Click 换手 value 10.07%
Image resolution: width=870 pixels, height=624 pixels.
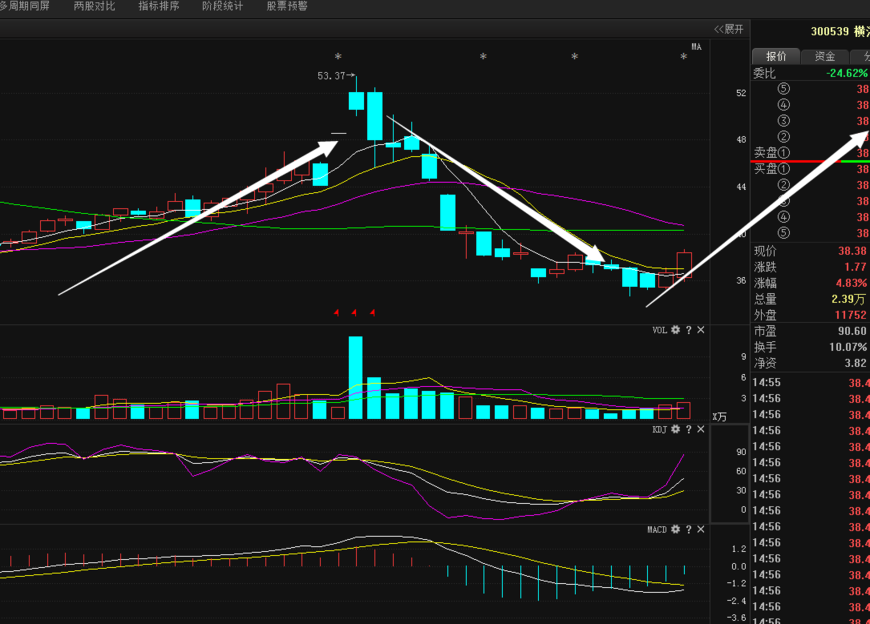pyautogui.click(x=848, y=347)
